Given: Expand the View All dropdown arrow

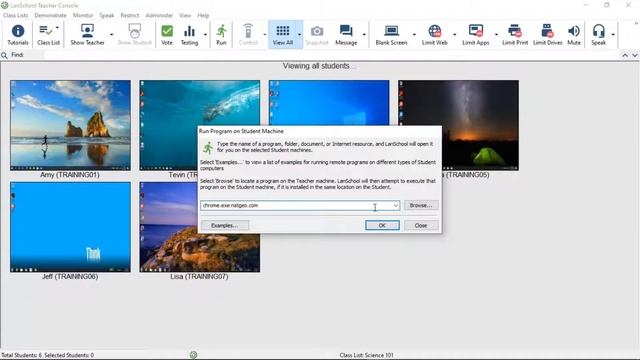Looking at the screenshot, I should point(300,35).
